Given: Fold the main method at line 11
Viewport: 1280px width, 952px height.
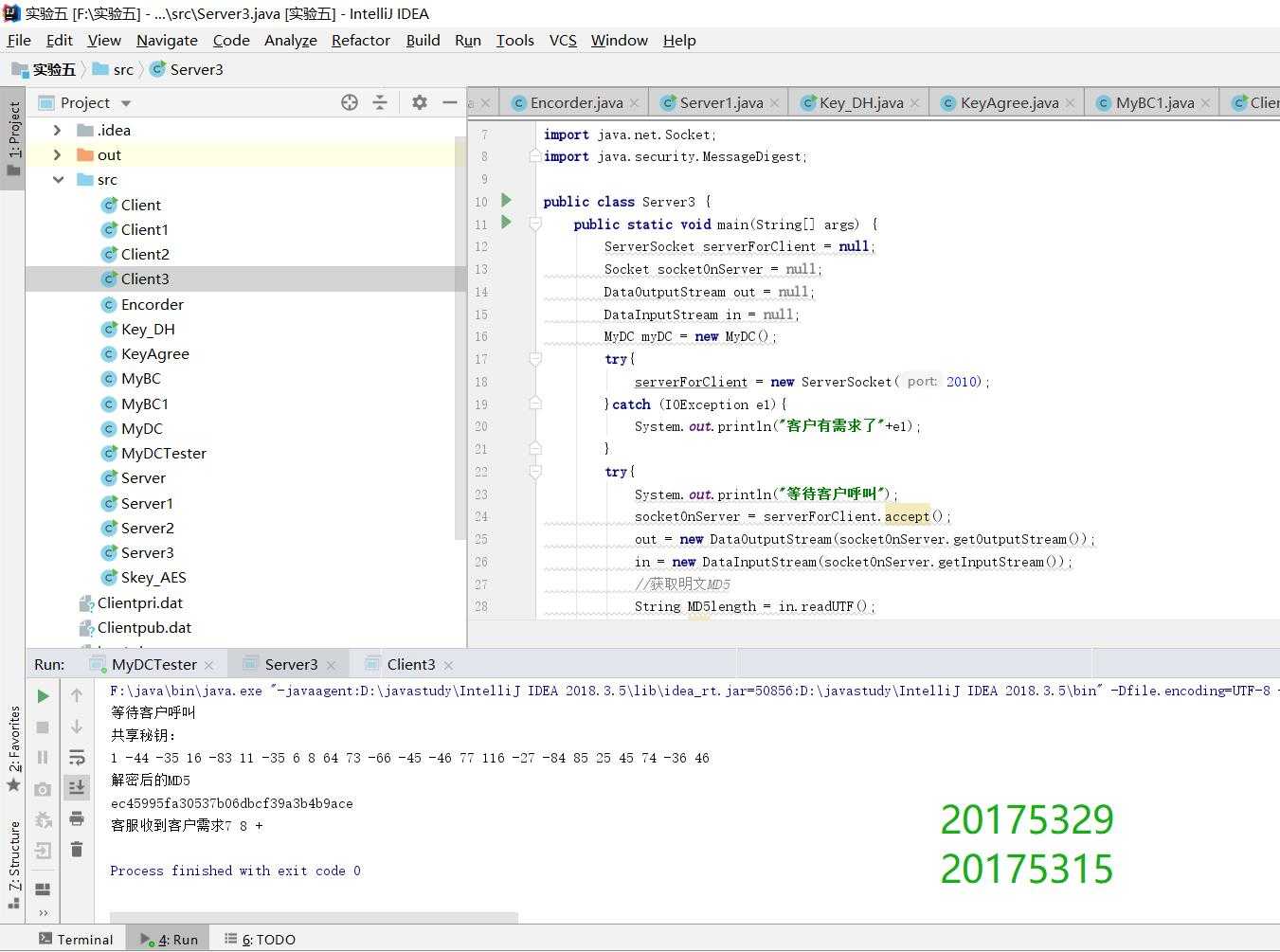Looking at the screenshot, I should tap(535, 224).
